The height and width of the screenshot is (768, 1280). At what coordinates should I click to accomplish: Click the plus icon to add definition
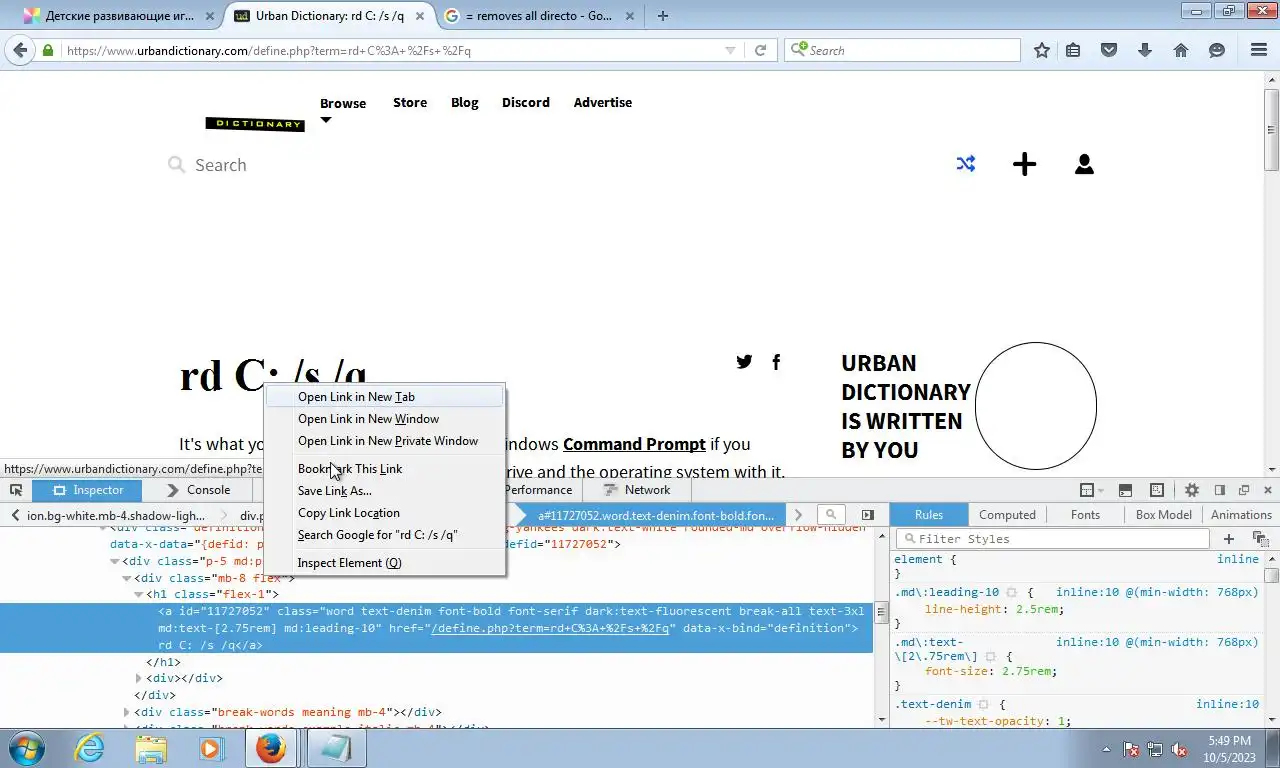pos(1025,164)
